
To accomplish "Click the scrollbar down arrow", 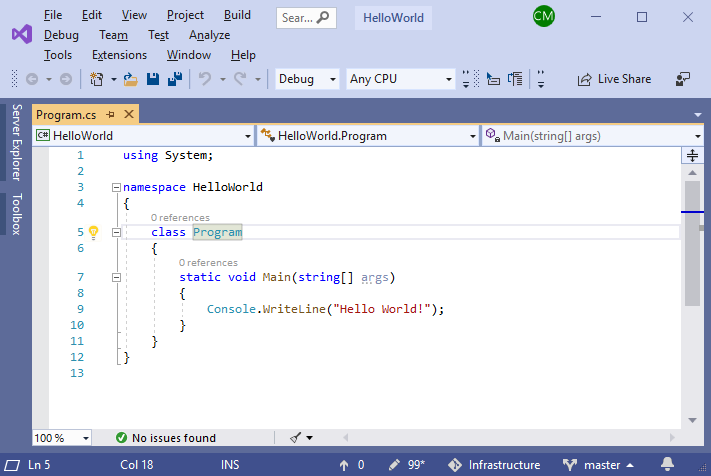I will tap(692, 420).
